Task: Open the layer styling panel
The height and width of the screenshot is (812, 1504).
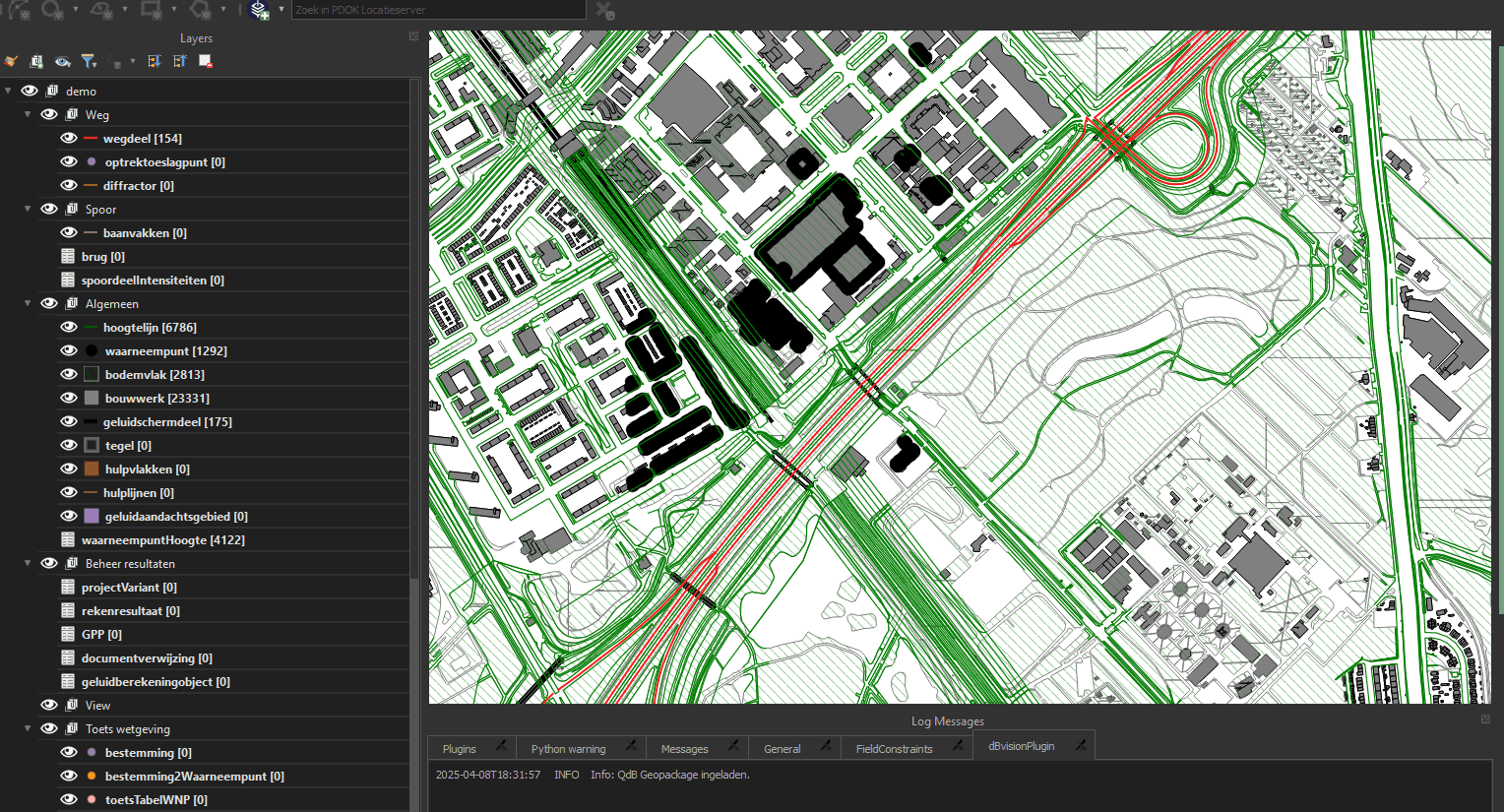Action: [x=11, y=60]
